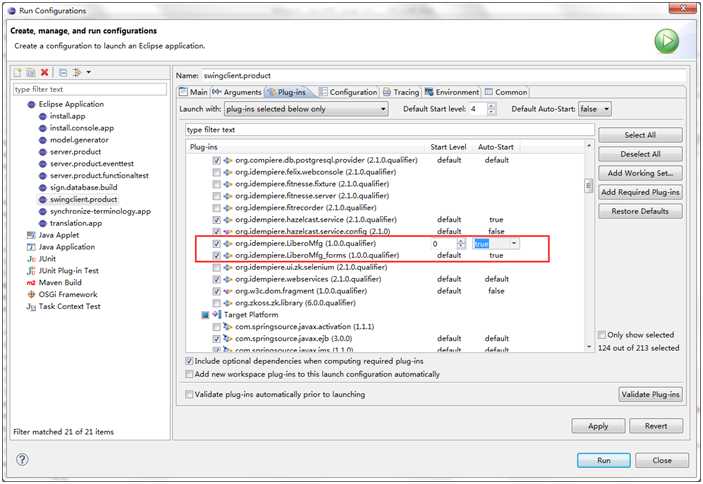Check org.idempiere.felix.webconsole plug-in checkbox

[217, 172]
